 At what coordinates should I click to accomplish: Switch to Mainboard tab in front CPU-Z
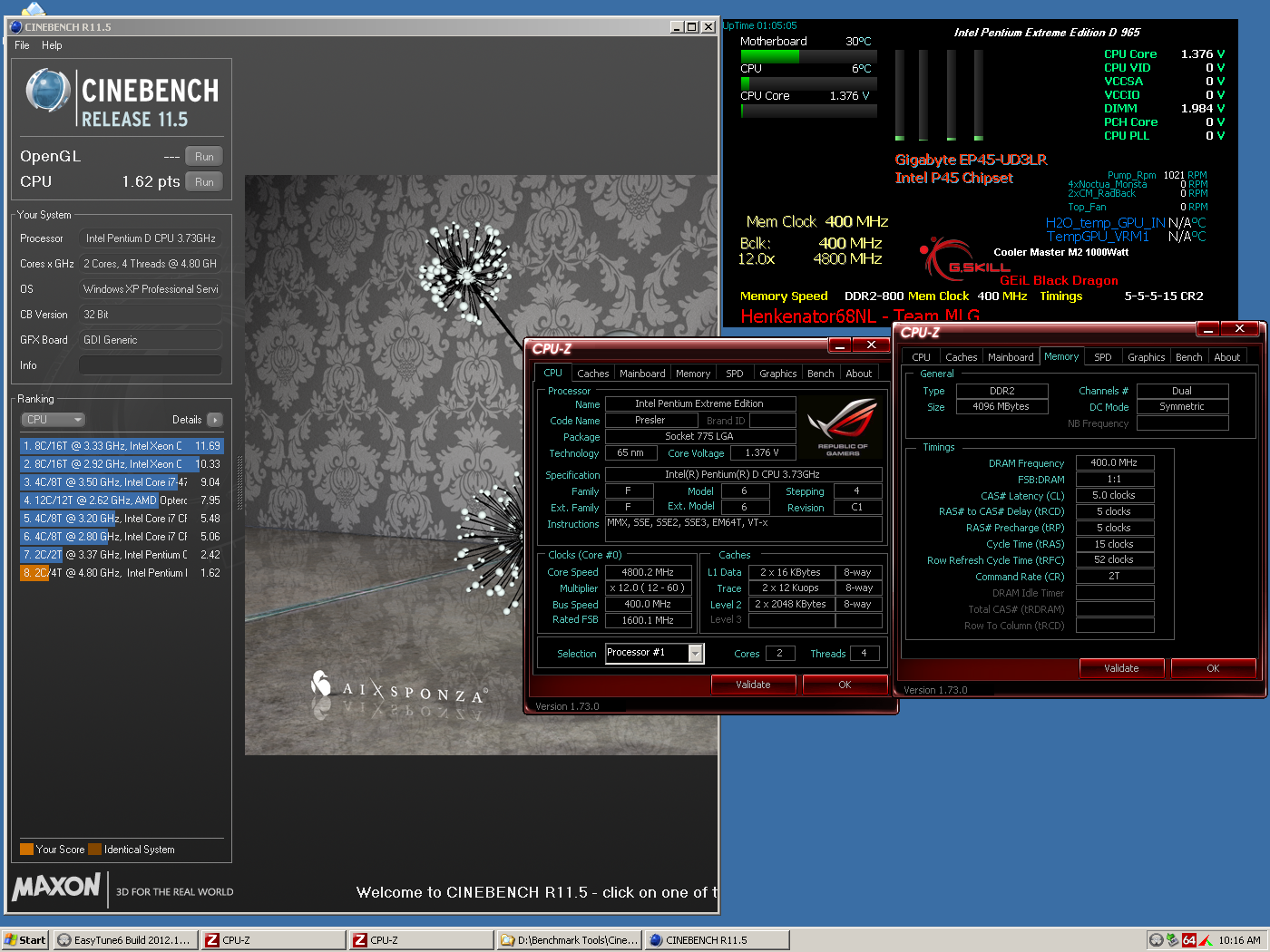tap(642, 374)
